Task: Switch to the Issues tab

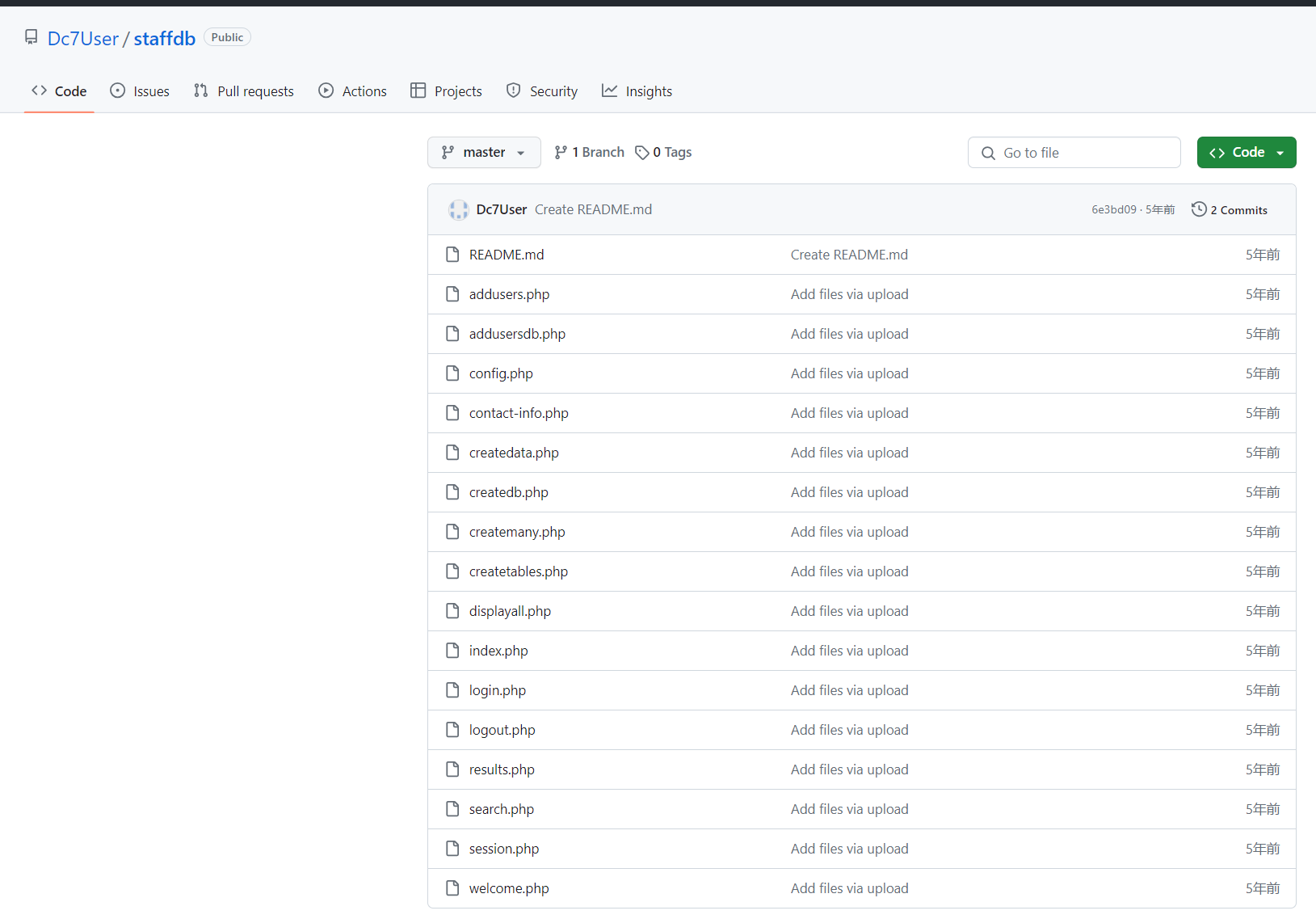Action: pos(140,91)
